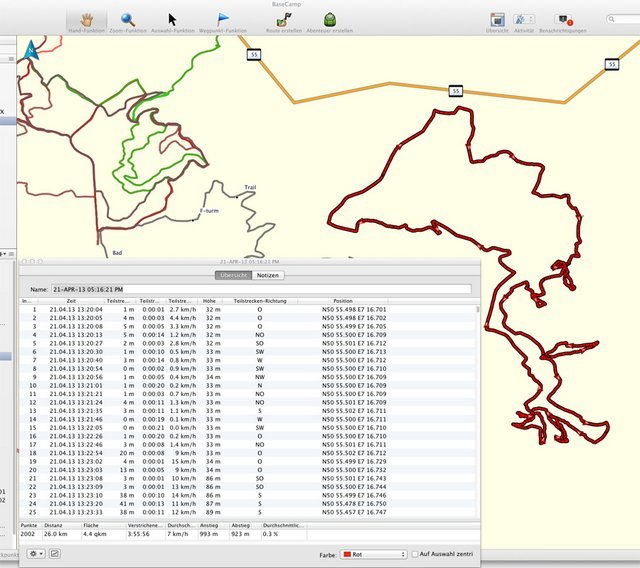
Task: Choose the Auswahl-Funktion arrow tool
Action: click(171, 20)
